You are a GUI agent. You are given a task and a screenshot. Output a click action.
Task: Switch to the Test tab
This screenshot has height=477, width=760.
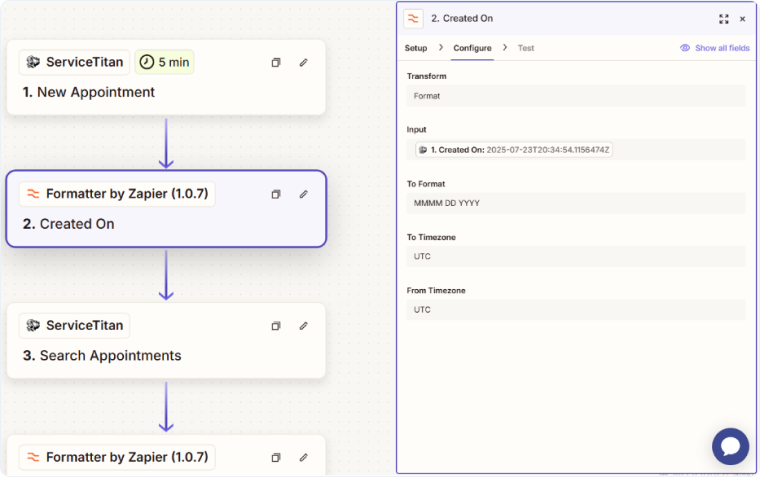525,48
